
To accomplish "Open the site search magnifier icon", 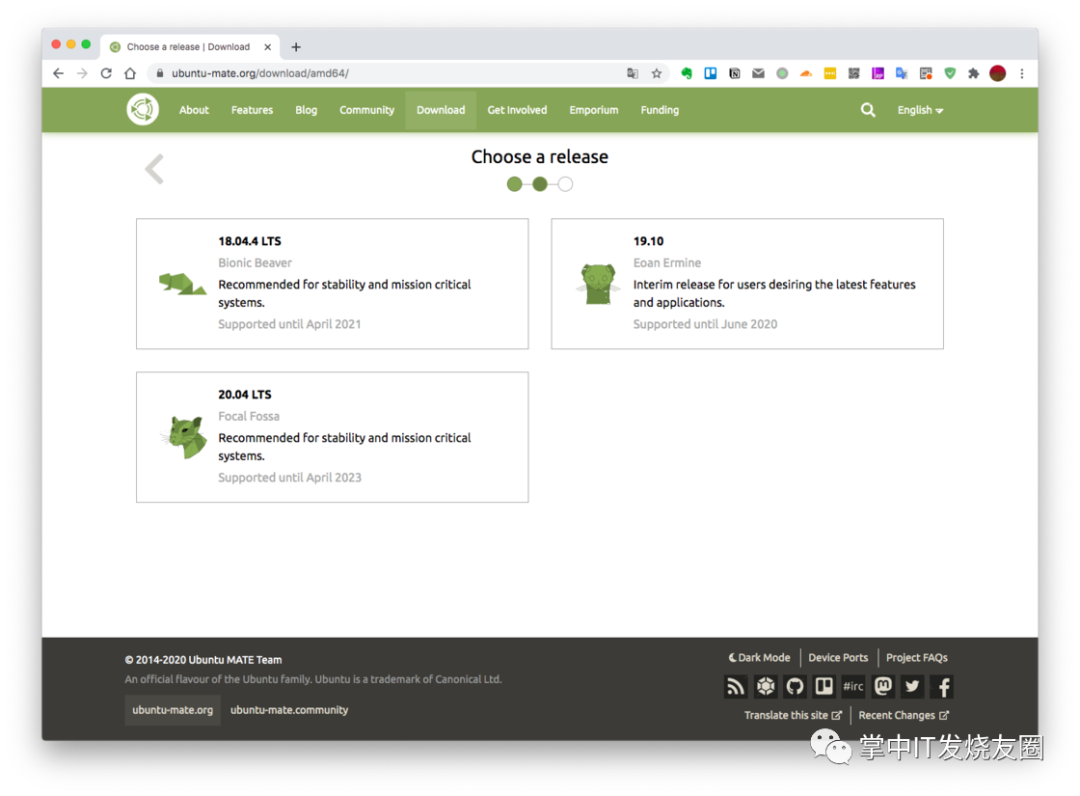I will tap(868, 109).
